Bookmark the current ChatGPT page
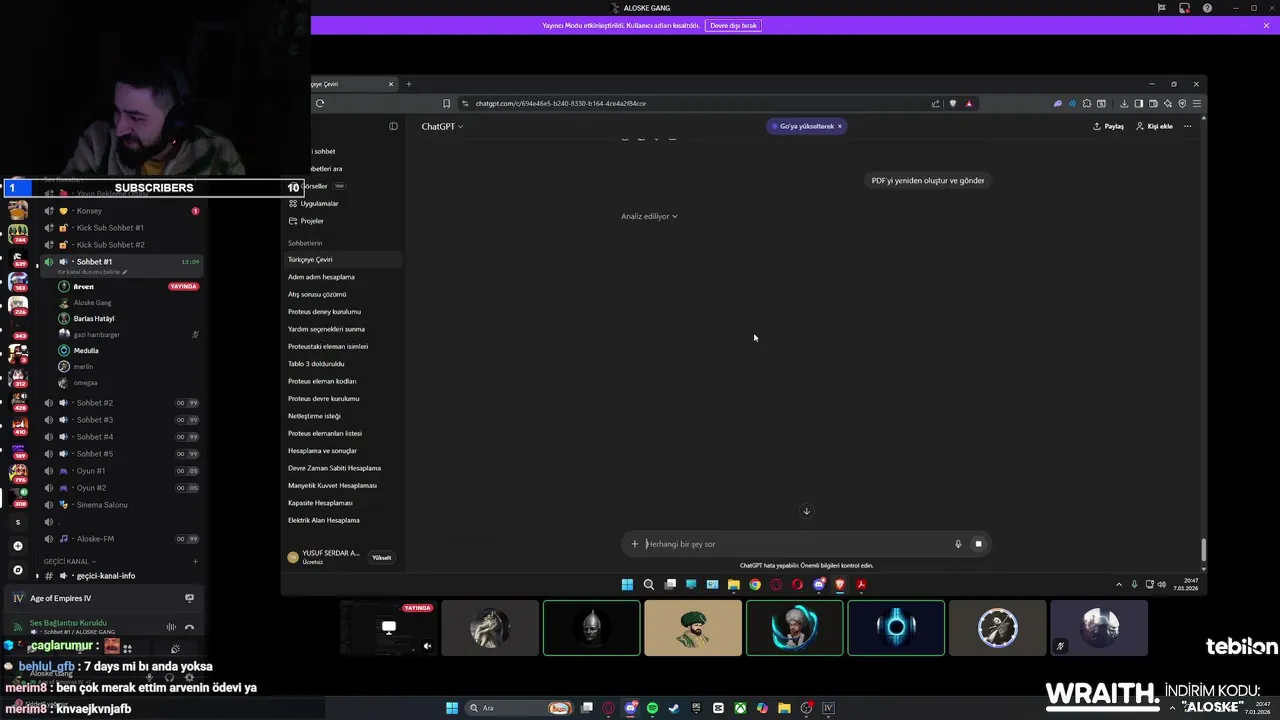 coord(446,103)
